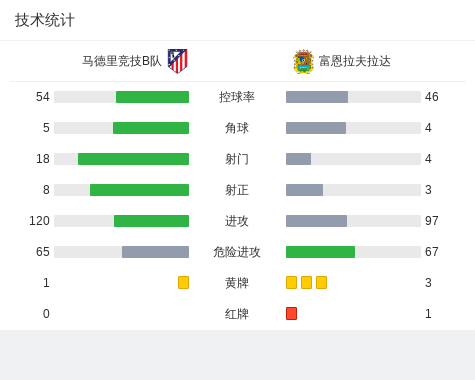This screenshot has height=380, width=475.
Task: Click the away attacks bar showing 97
Action: coord(316,221)
